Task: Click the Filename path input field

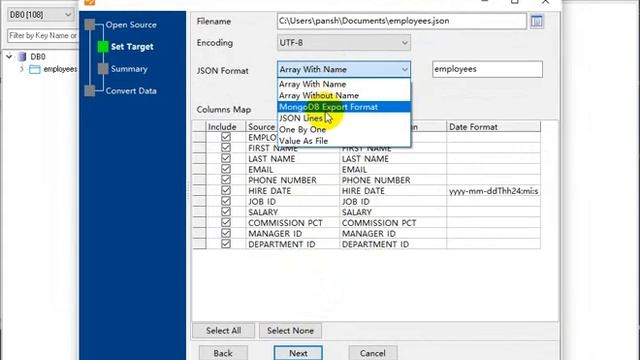Action: pyautogui.click(x=402, y=21)
